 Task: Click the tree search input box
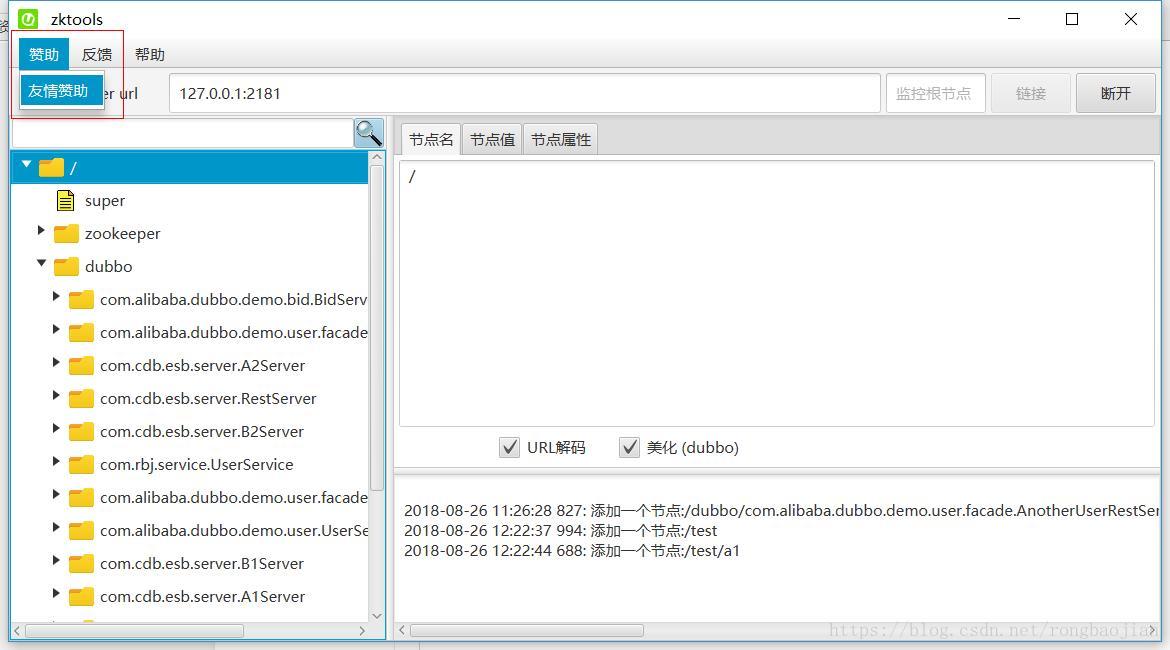coord(183,134)
